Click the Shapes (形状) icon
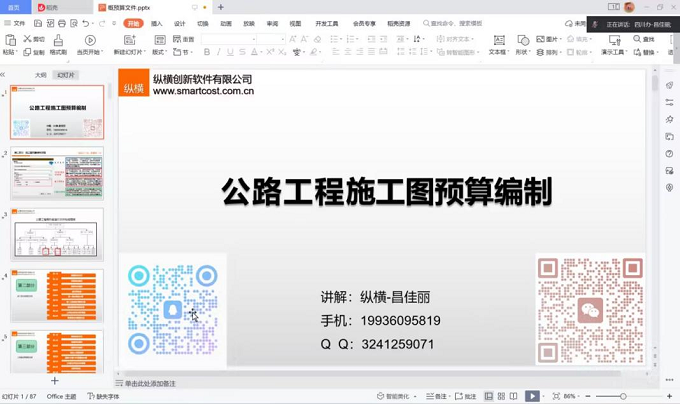The image size is (680, 404). [523, 40]
